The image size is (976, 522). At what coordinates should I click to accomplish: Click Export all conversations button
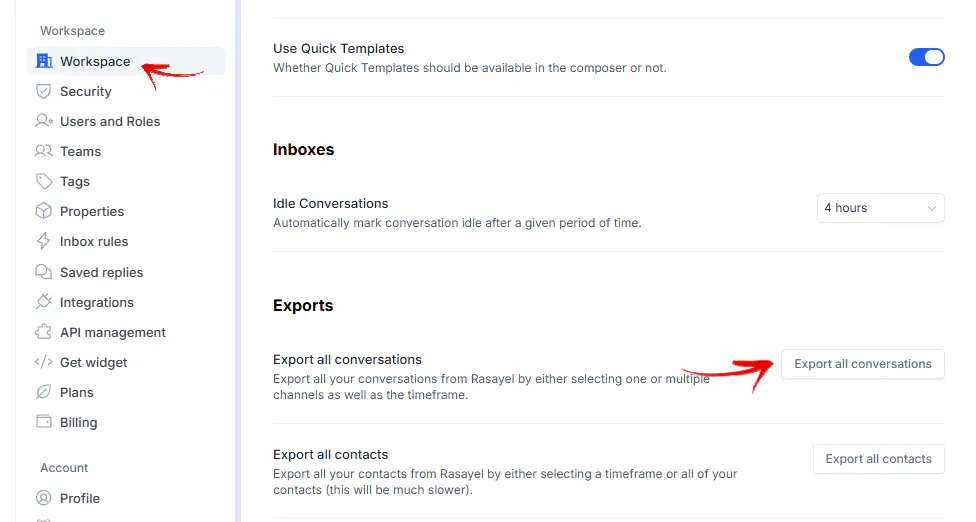tap(863, 364)
